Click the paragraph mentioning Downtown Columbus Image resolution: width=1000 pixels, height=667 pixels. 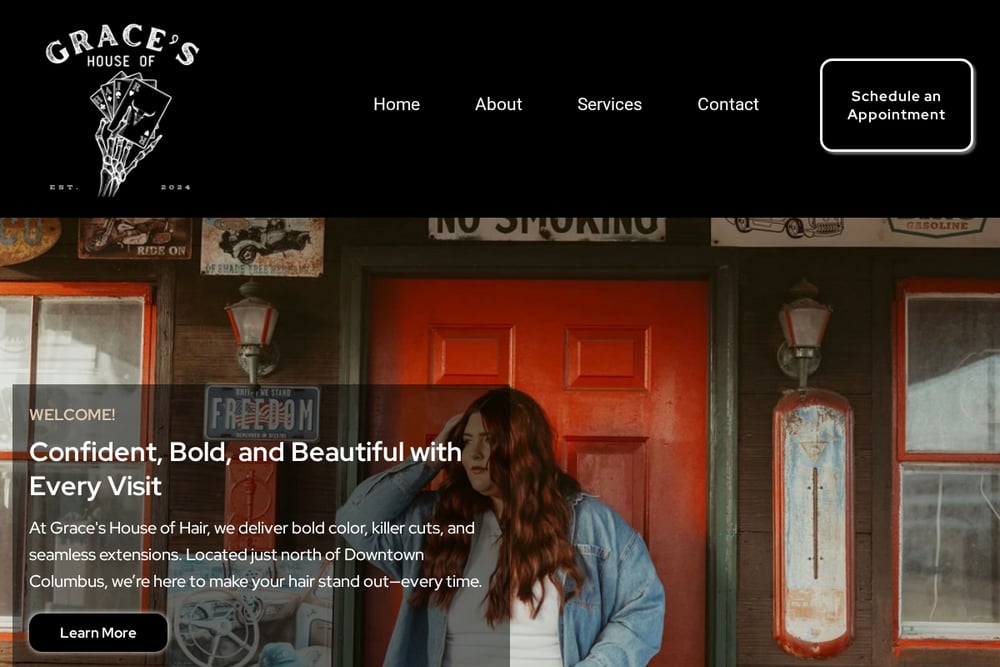coord(256,555)
